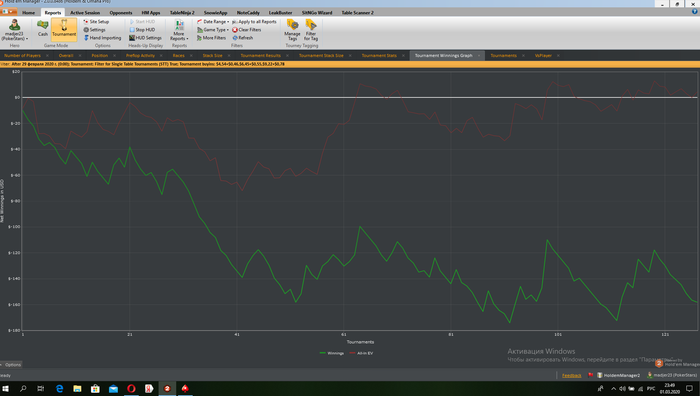700x396 pixels.
Task: Click Clear Filters
Action: pyautogui.click(x=246, y=29)
